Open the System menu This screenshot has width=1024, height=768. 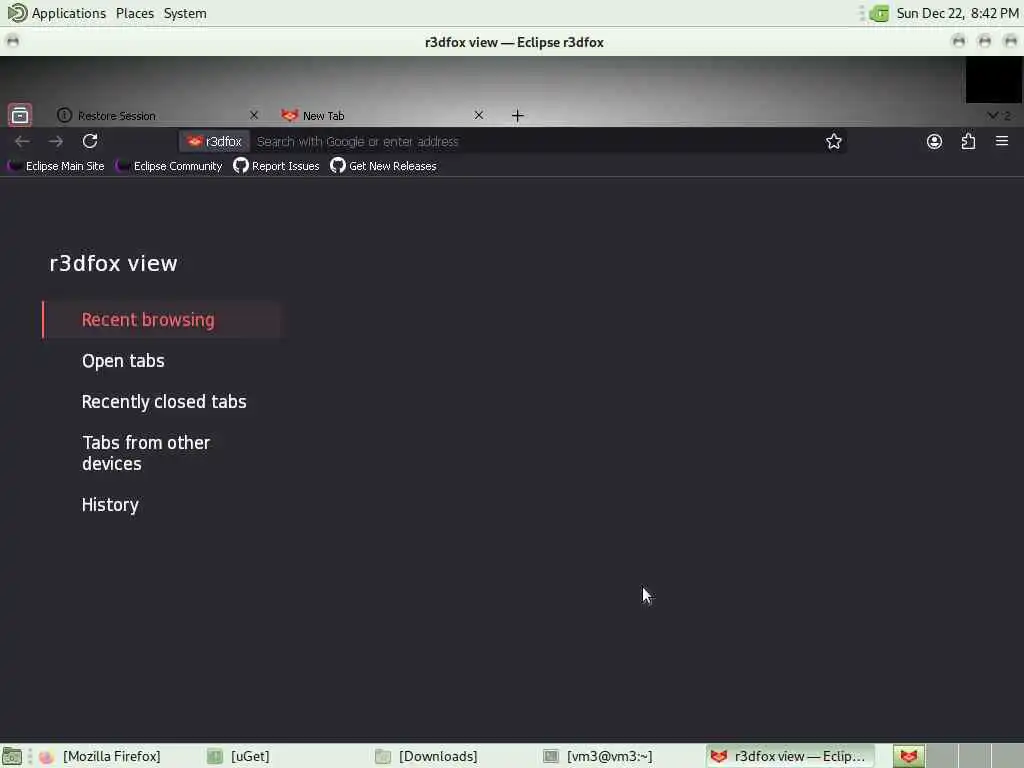[185, 13]
